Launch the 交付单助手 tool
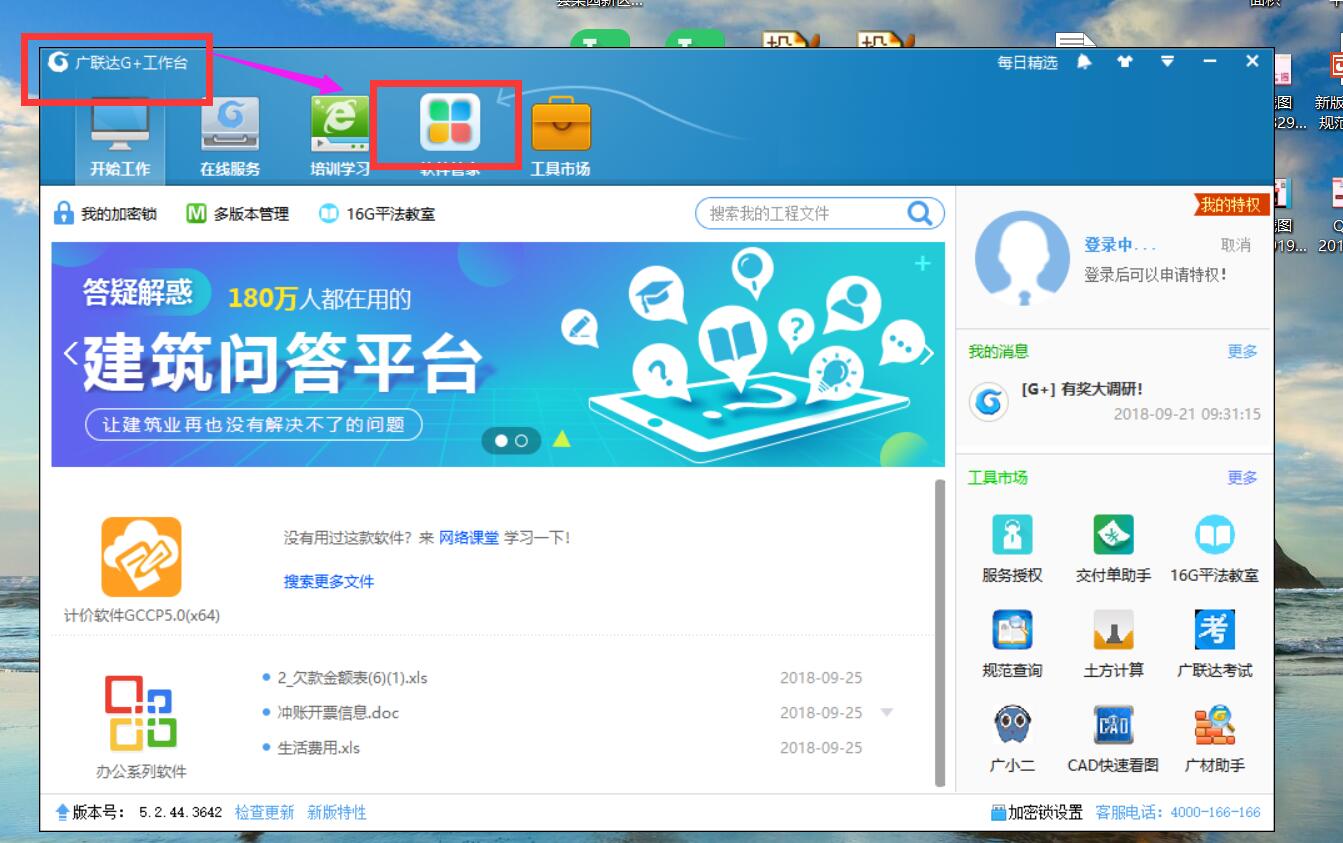The width and height of the screenshot is (1343, 843). (1113, 549)
